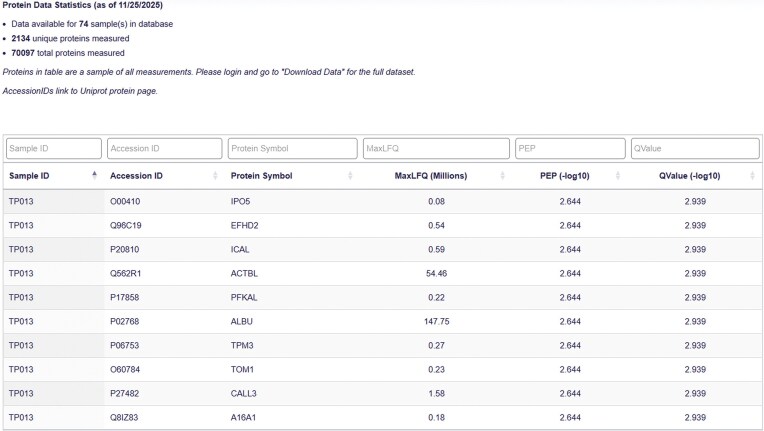Click PEP (-log10) sort arrows
This screenshot has height=431, width=764.
618,175
